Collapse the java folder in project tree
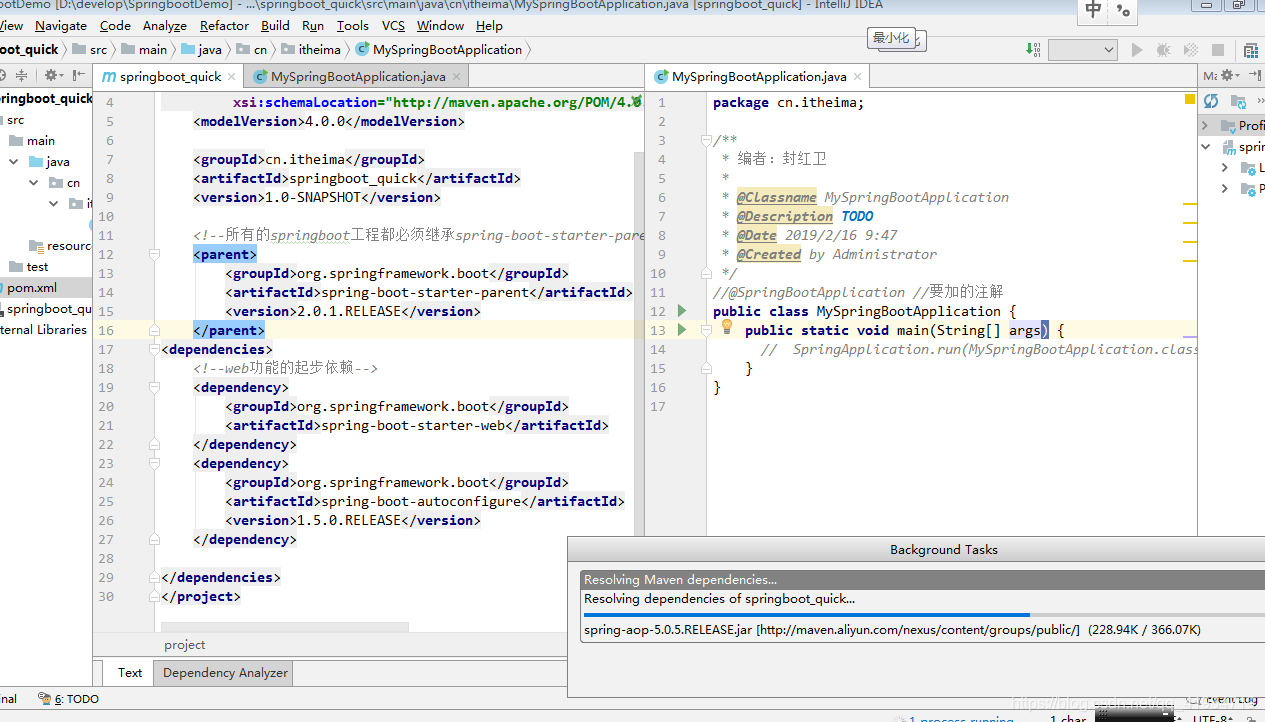The height and width of the screenshot is (722, 1265). tap(14, 162)
